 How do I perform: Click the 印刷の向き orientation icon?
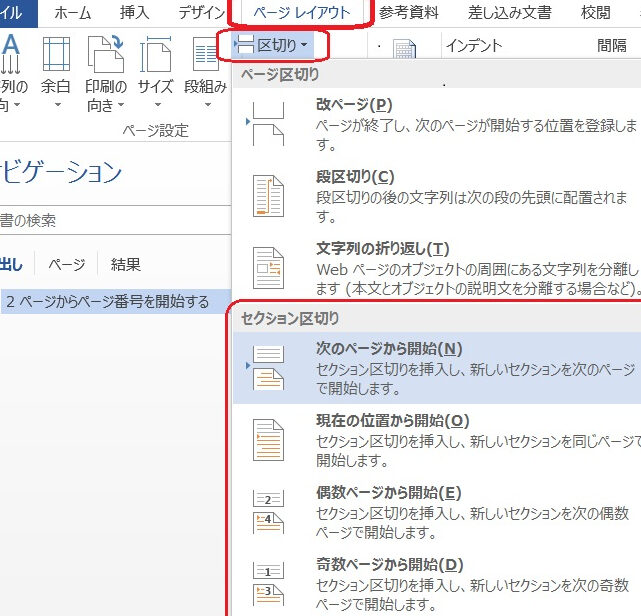(x=106, y=54)
